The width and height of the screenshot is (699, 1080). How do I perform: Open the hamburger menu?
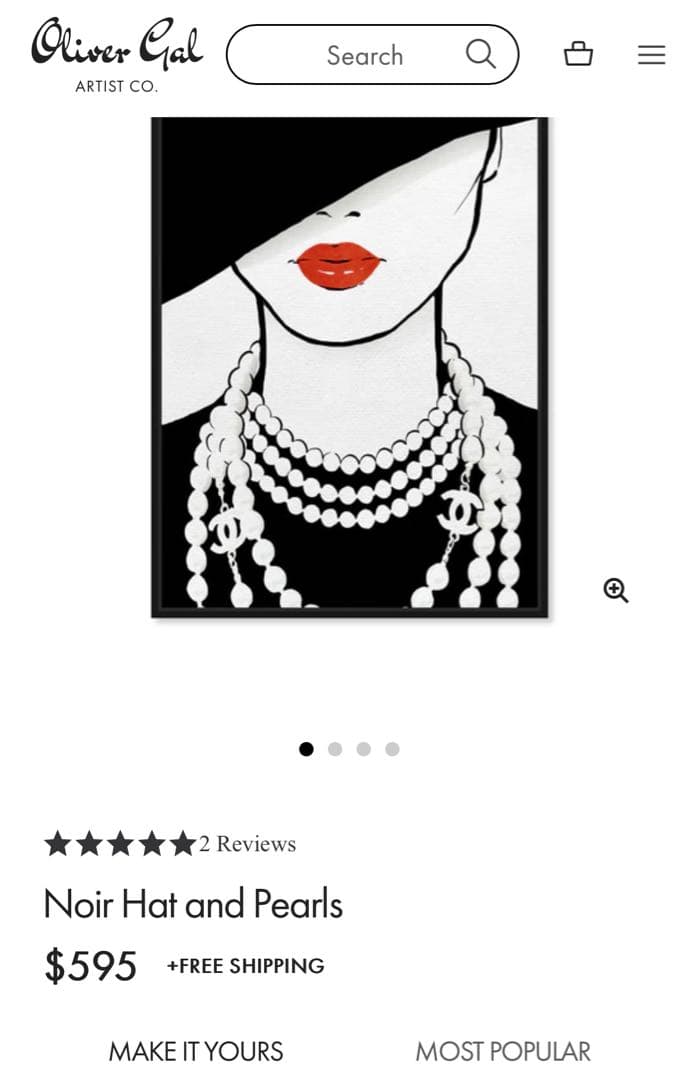pyautogui.click(x=651, y=54)
